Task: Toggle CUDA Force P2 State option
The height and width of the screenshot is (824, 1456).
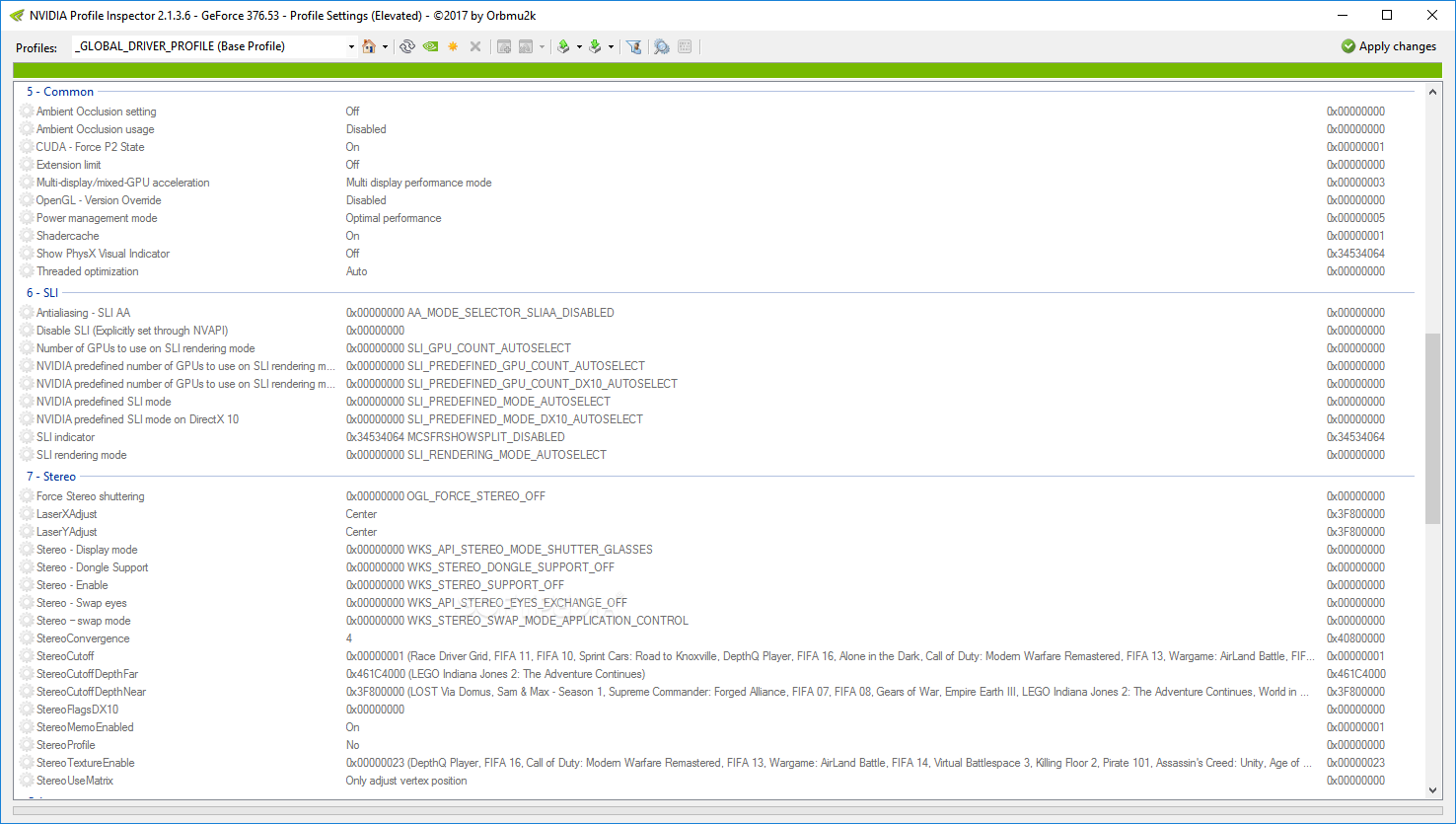Action: pos(89,146)
